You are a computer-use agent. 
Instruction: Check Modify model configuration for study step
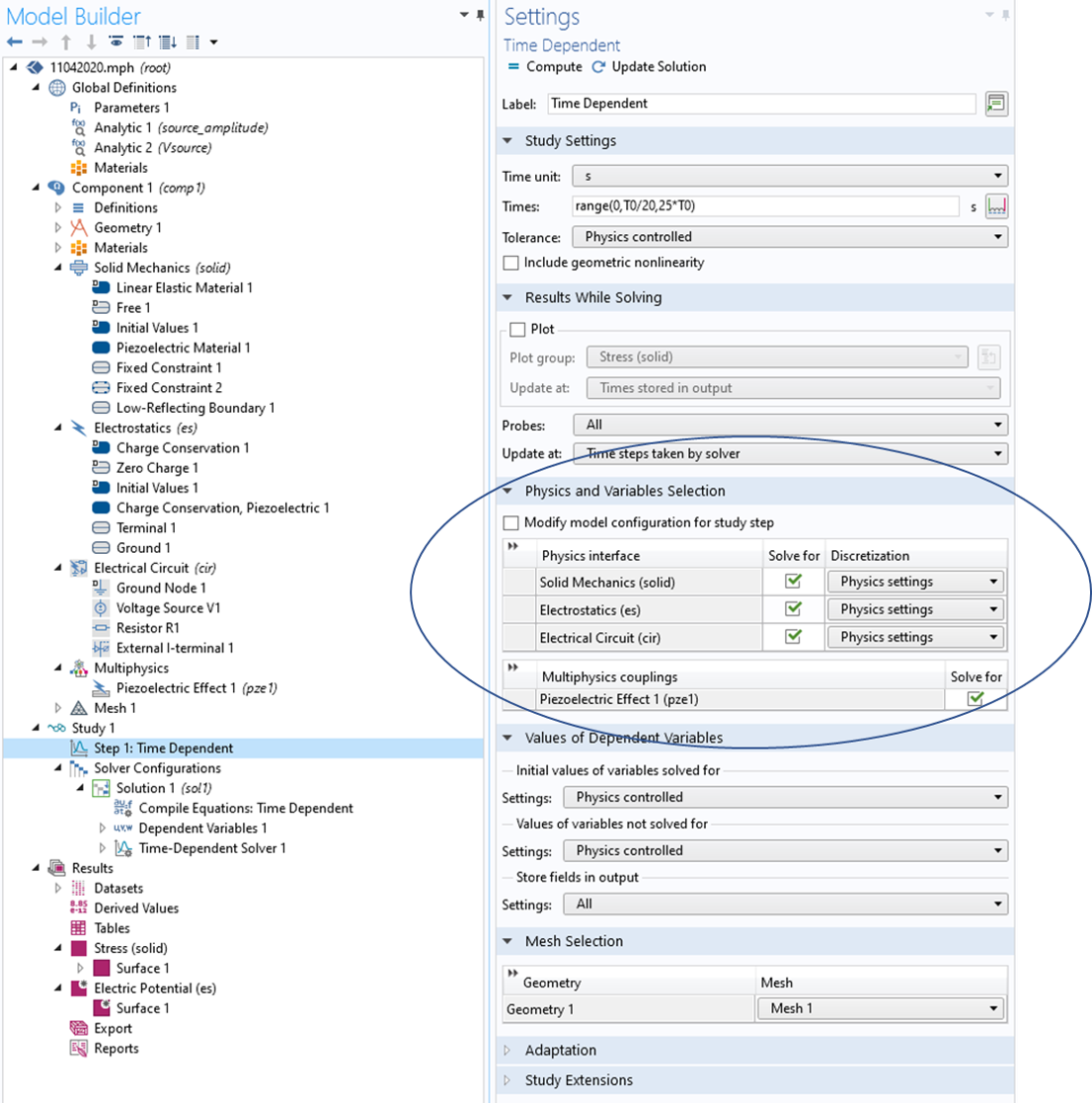510,522
